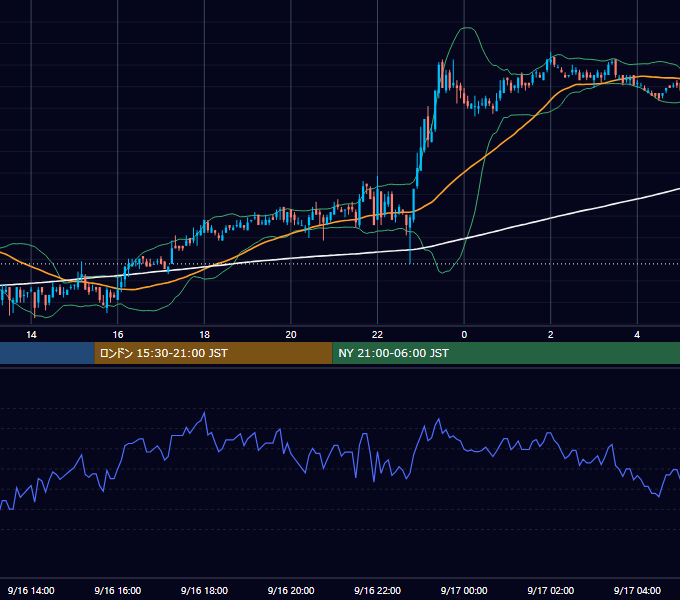
Task: Click the 9/16 18:00 timestamp label
Action: click(204, 590)
